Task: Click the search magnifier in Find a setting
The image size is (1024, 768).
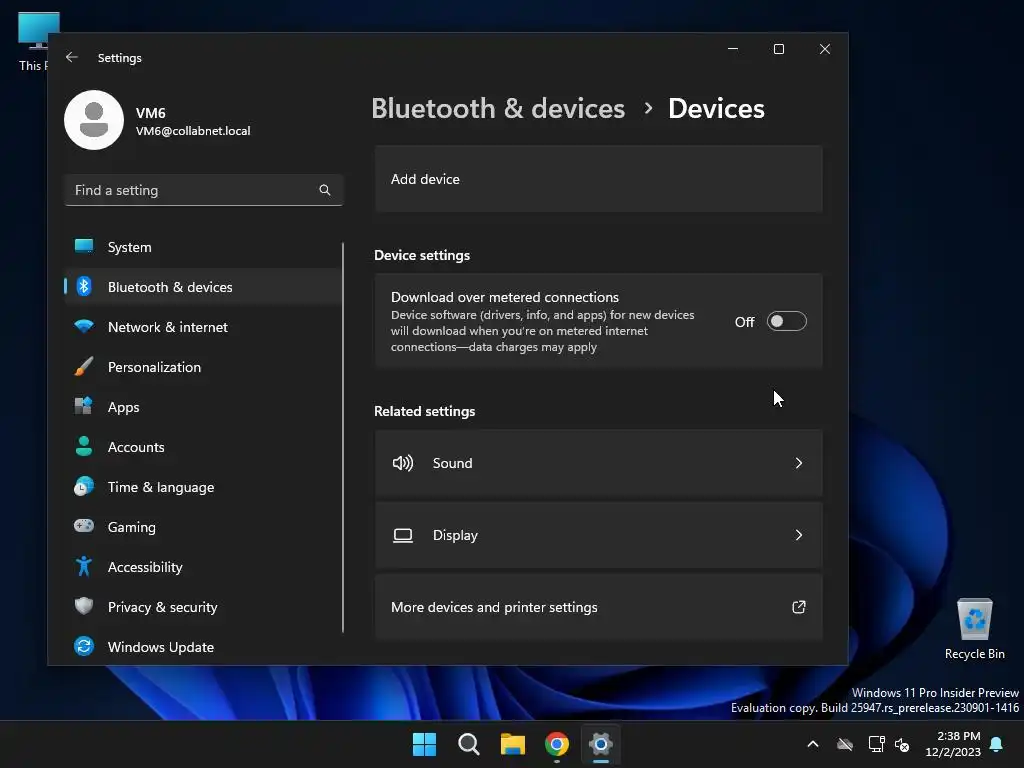Action: point(325,190)
